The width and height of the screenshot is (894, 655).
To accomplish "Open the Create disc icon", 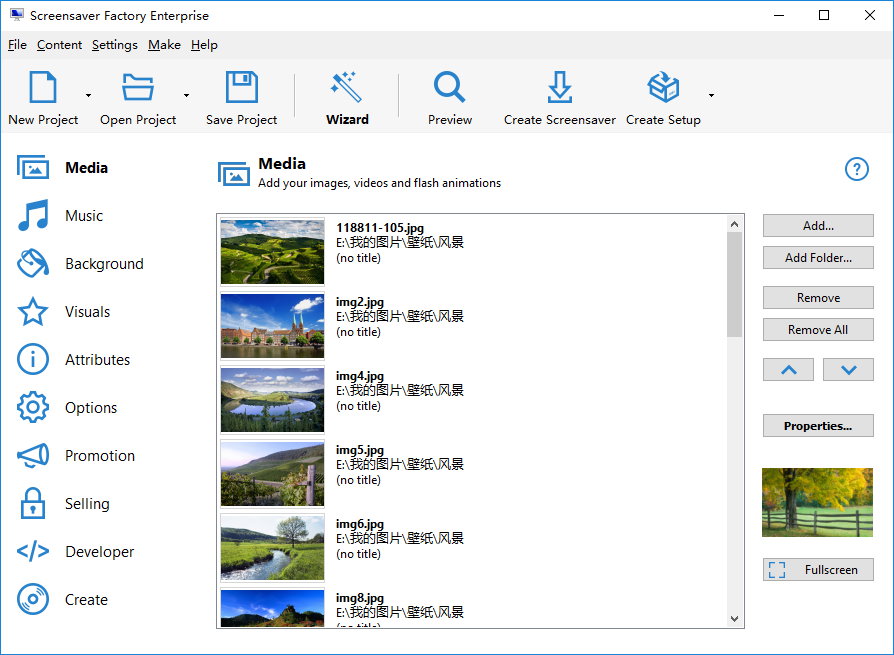I will [x=32, y=599].
